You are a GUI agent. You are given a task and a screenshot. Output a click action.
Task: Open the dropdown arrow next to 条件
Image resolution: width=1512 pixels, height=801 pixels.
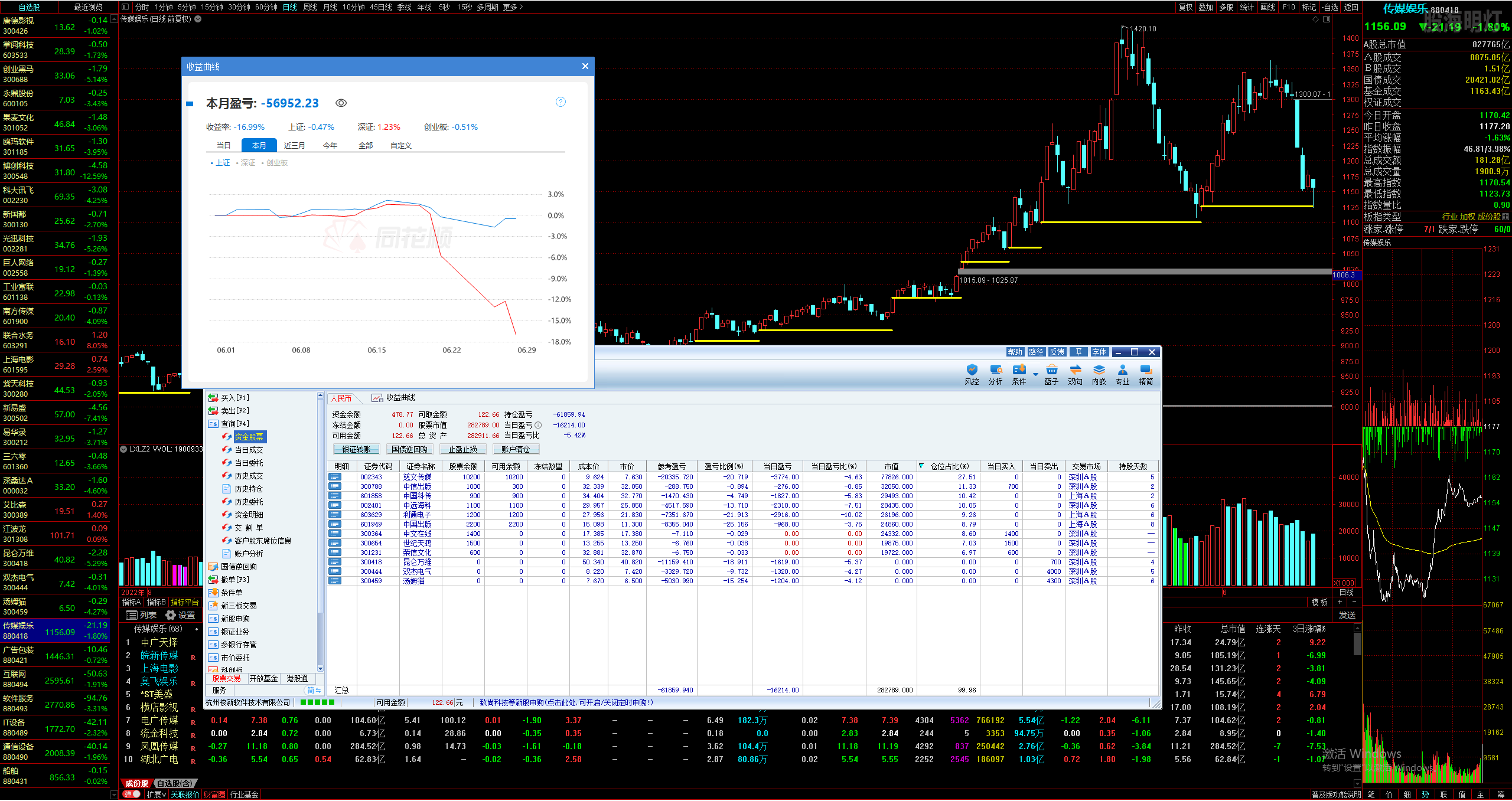[1035, 374]
